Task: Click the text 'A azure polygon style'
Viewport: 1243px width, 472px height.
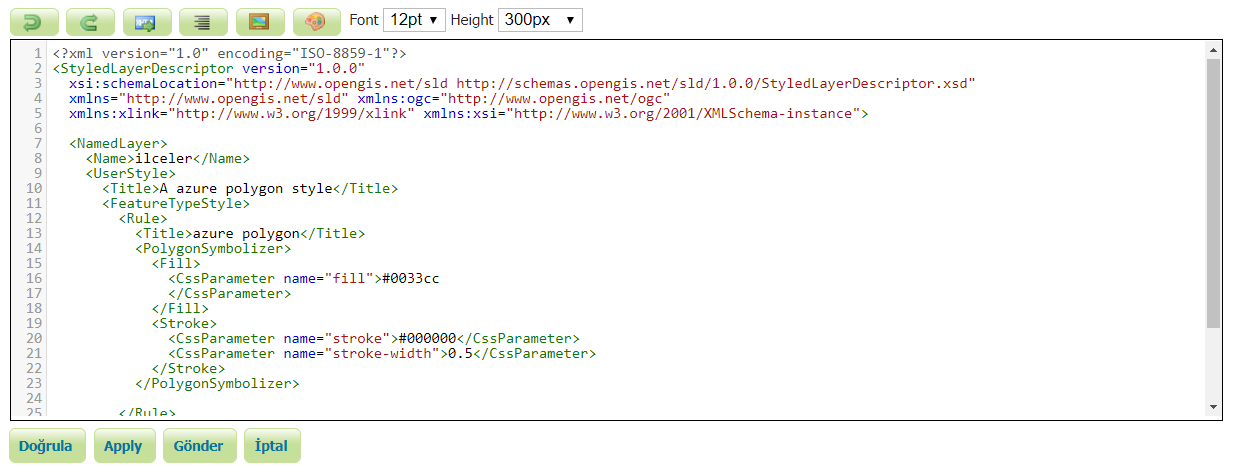Action: coord(245,188)
